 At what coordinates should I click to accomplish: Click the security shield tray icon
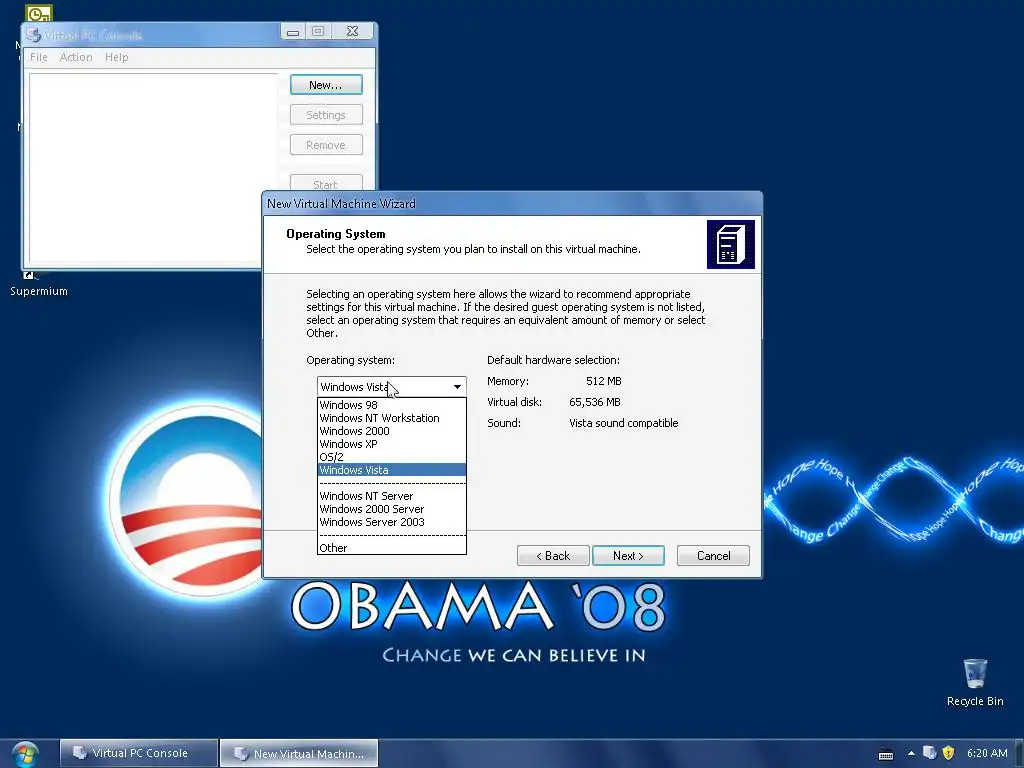coord(948,754)
